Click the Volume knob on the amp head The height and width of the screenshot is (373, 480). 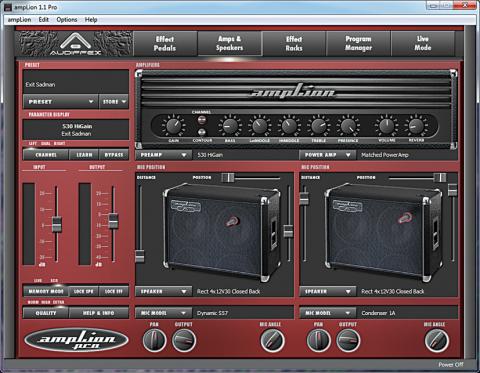tap(386, 126)
